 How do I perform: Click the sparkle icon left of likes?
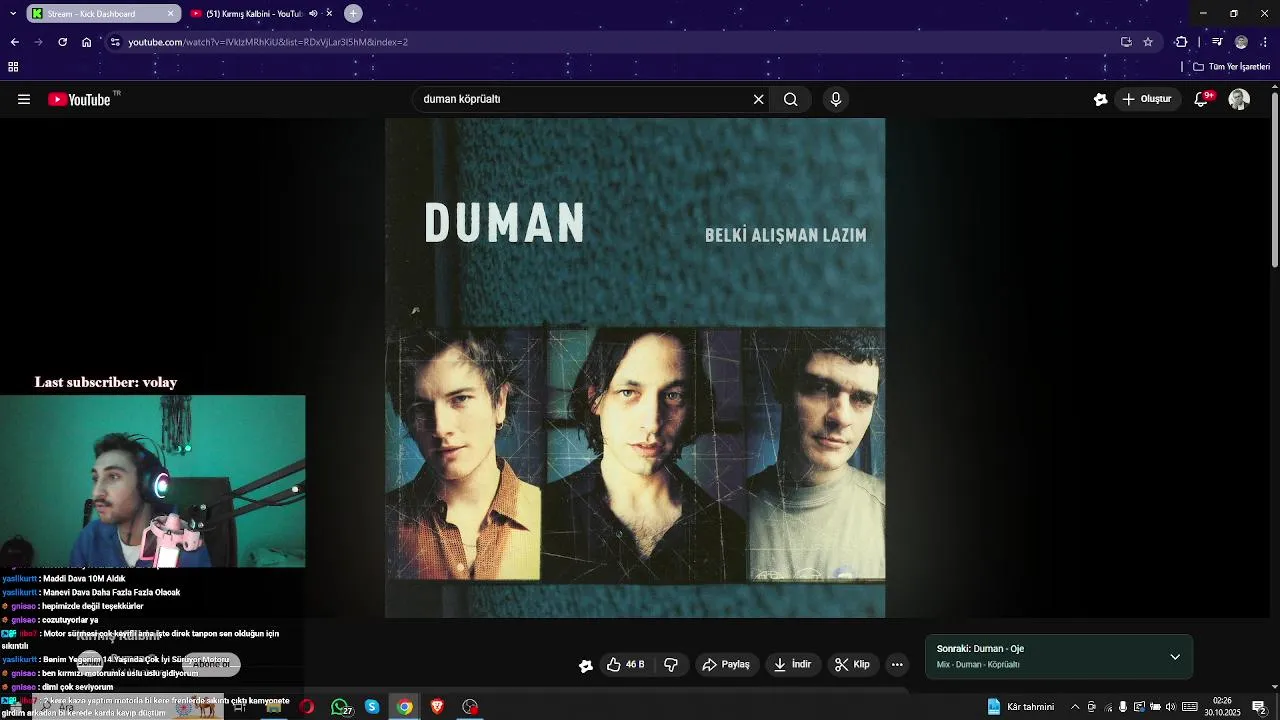click(x=586, y=665)
